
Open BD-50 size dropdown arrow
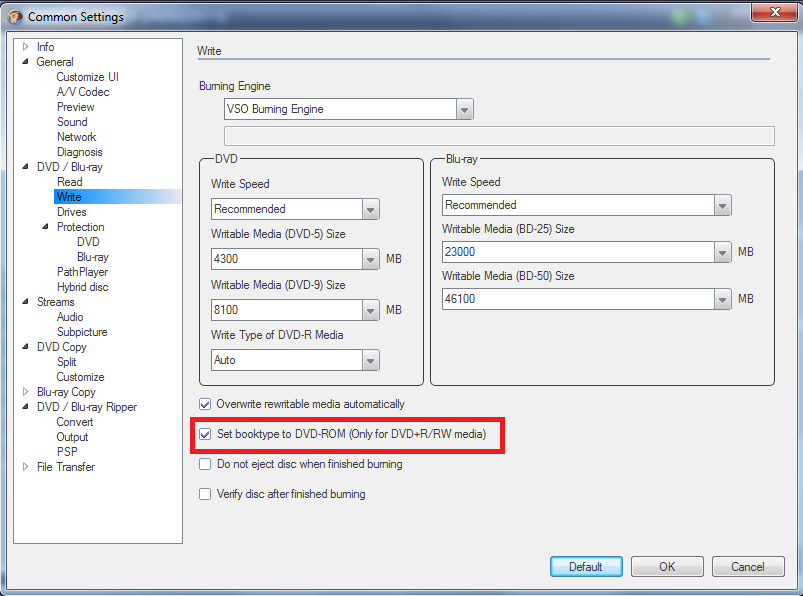point(722,300)
